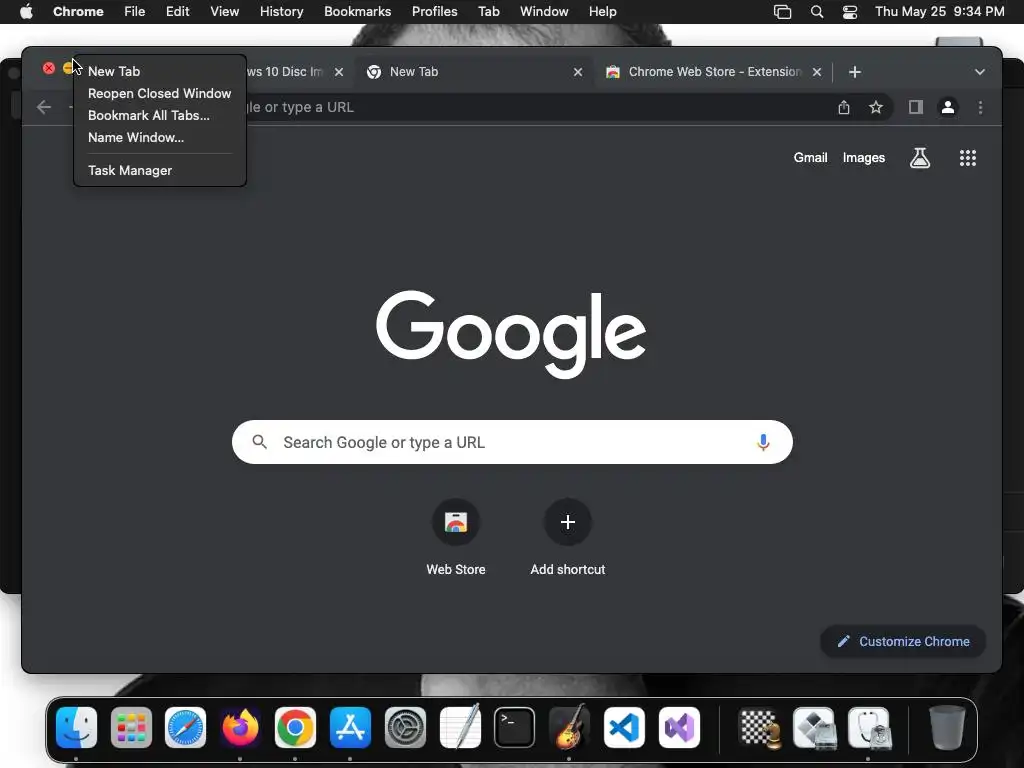Close the Chrome Web Store tab
The height and width of the screenshot is (768, 1024).
tap(817, 72)
